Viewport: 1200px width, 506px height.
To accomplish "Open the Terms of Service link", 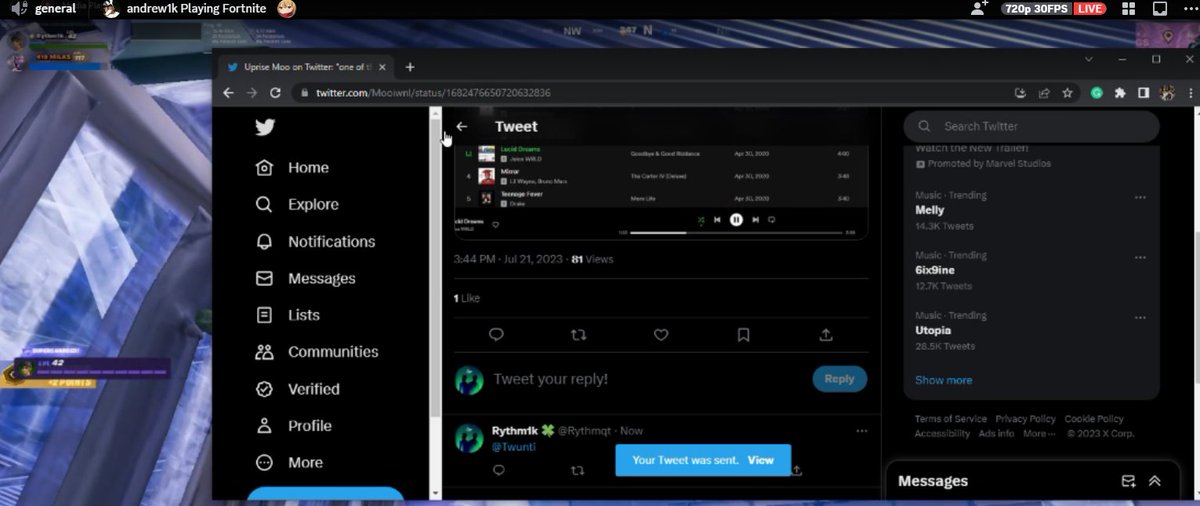I will point(950,419).
